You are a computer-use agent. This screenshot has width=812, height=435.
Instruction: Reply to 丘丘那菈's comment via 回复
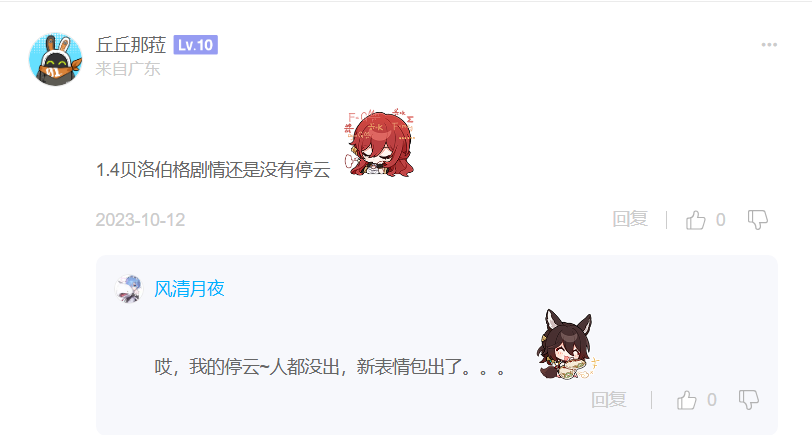click(x=630, y=220)
